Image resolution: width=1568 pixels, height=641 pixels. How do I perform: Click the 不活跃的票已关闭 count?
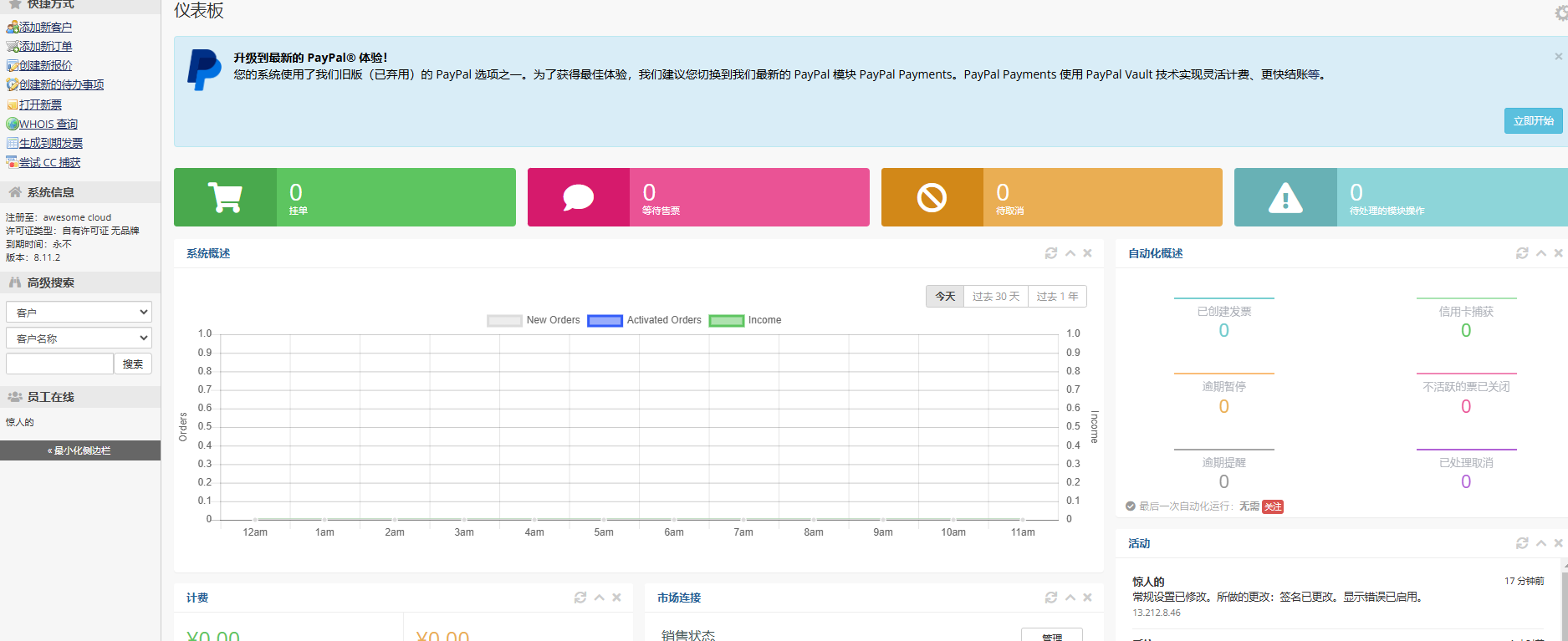(1466, 407)
